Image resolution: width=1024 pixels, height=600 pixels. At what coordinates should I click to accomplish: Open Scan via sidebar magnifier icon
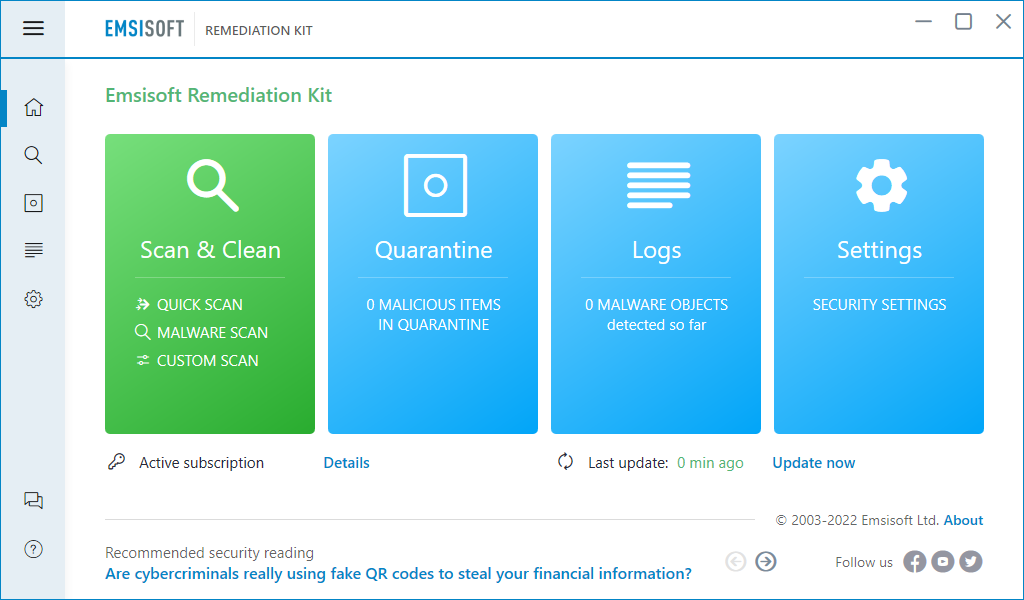point(33,155)
